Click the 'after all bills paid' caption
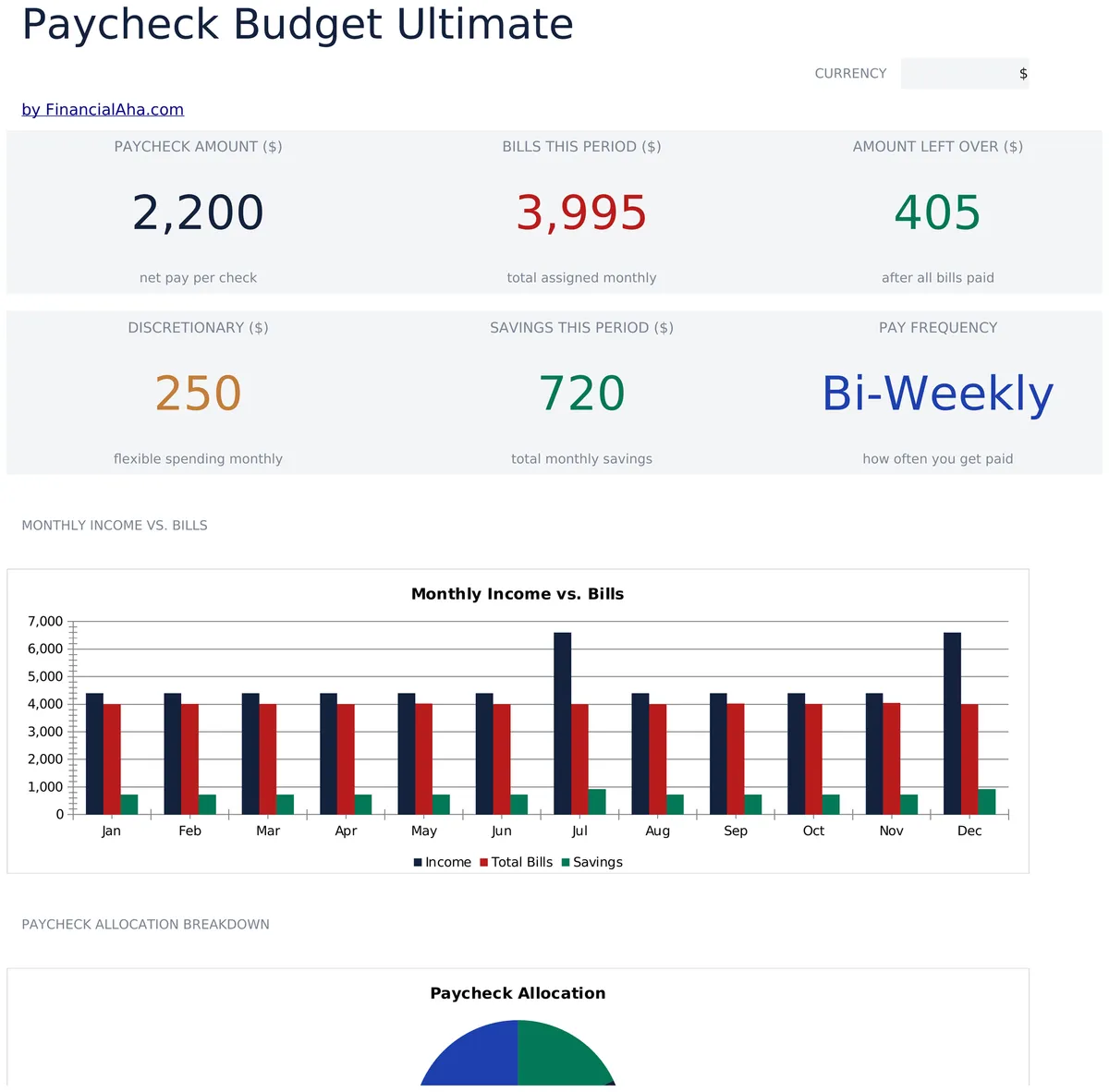 pos(937,278)
